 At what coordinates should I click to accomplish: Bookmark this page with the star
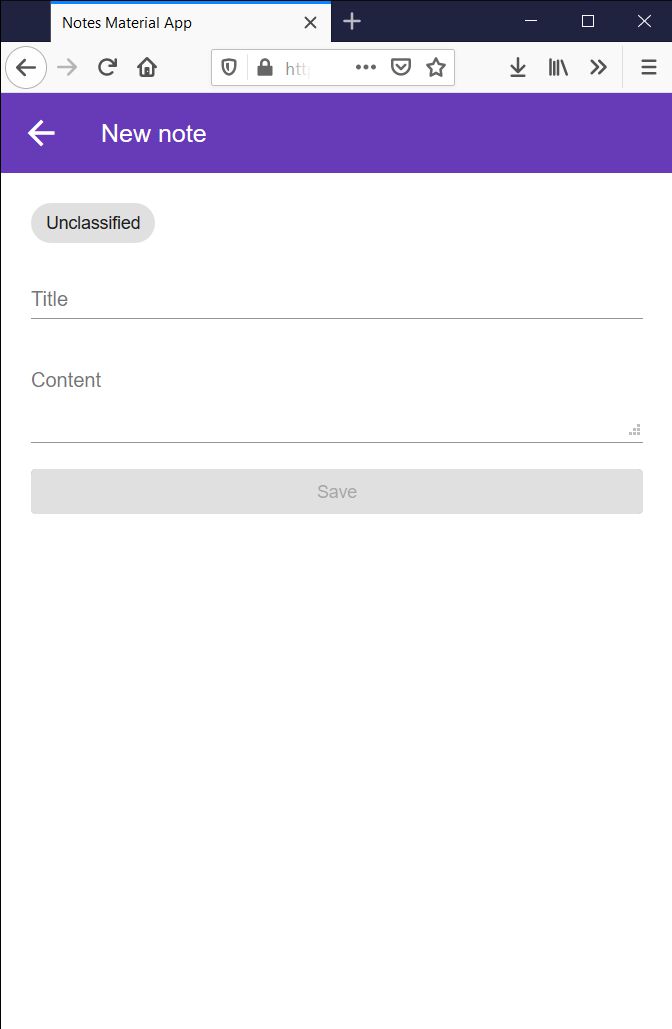point(436,68)
